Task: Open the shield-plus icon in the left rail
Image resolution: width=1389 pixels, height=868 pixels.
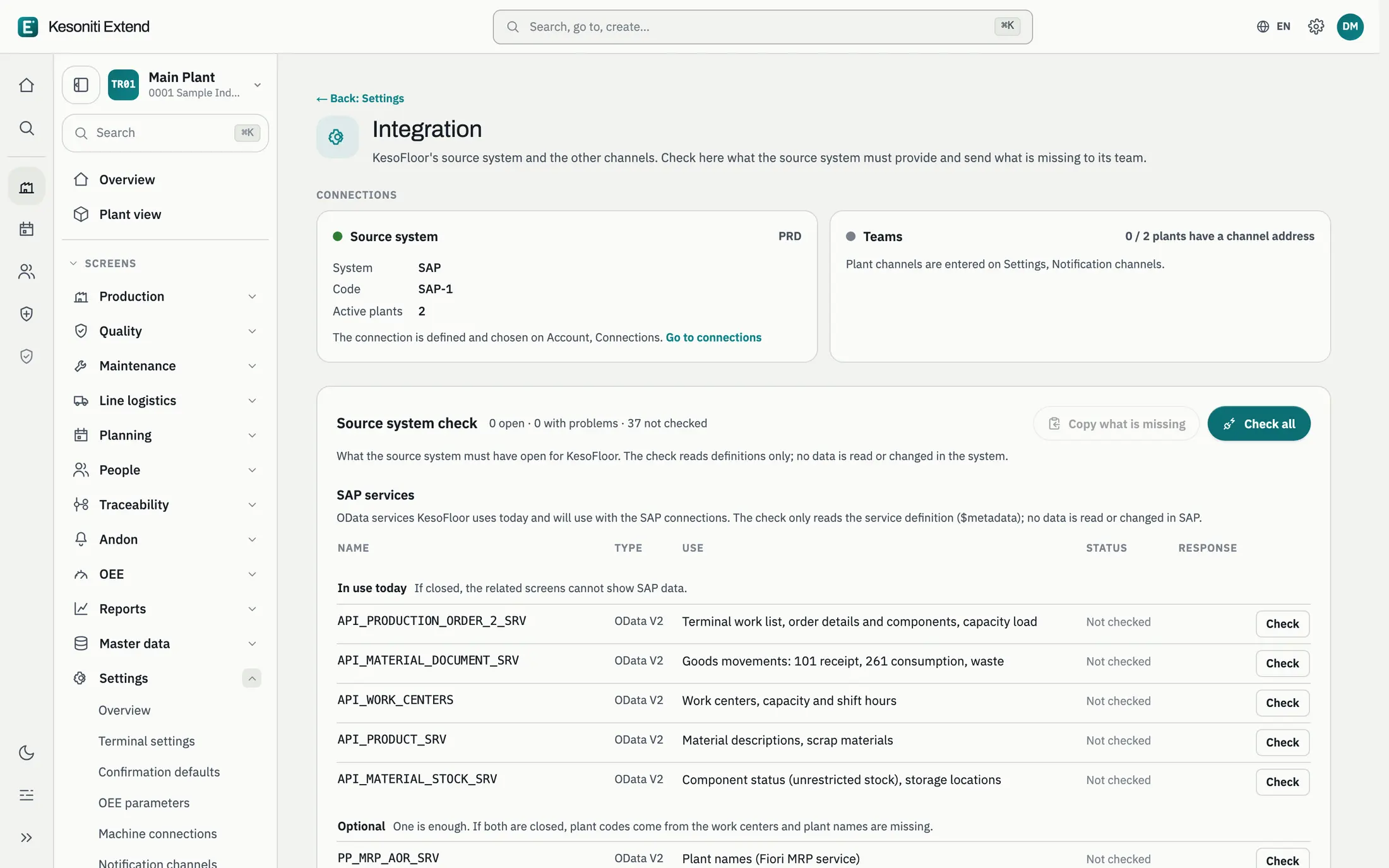Action: click(x=27, y=314)
